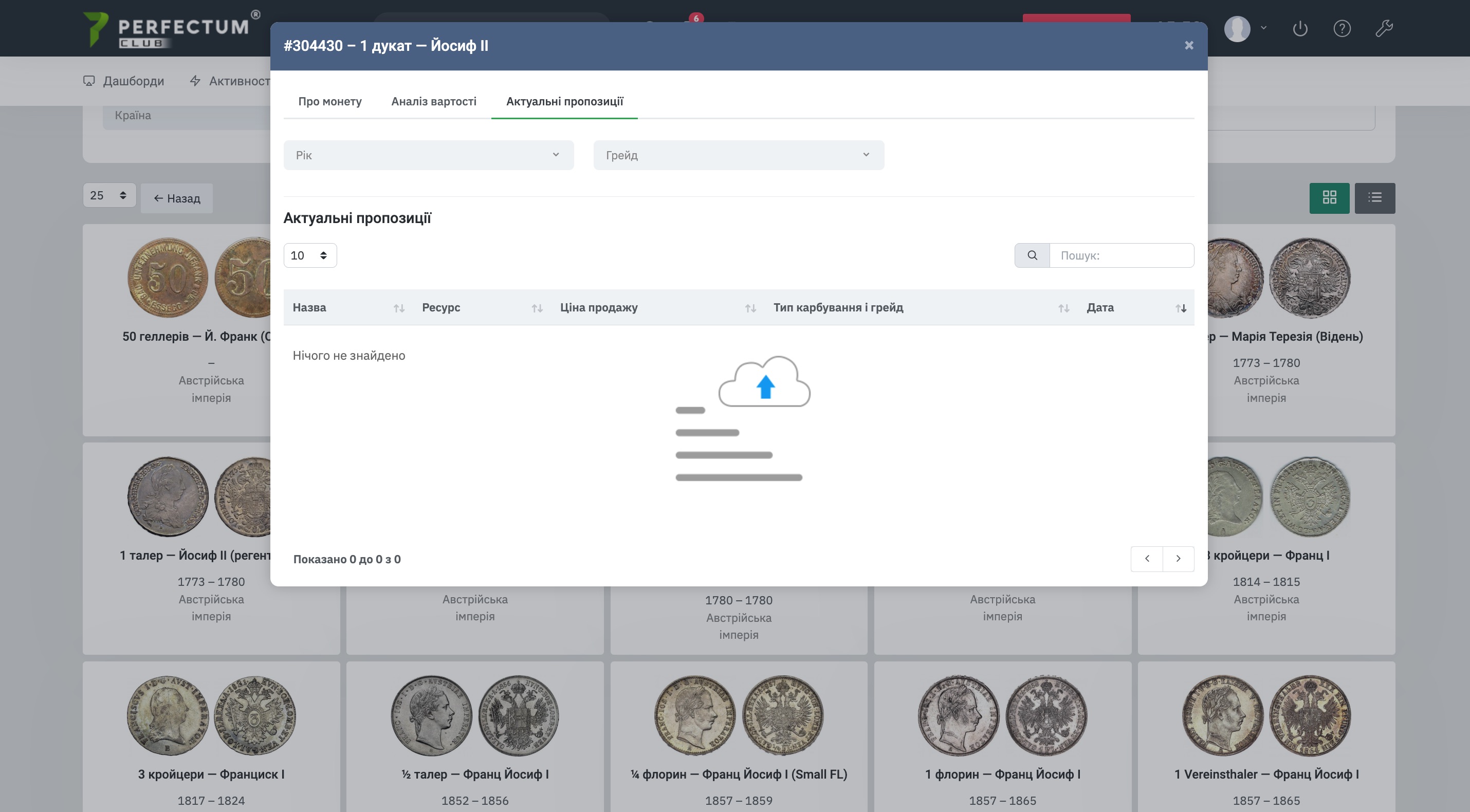
Task: Click the search magnifier icon in modal
Action: 1032,255
